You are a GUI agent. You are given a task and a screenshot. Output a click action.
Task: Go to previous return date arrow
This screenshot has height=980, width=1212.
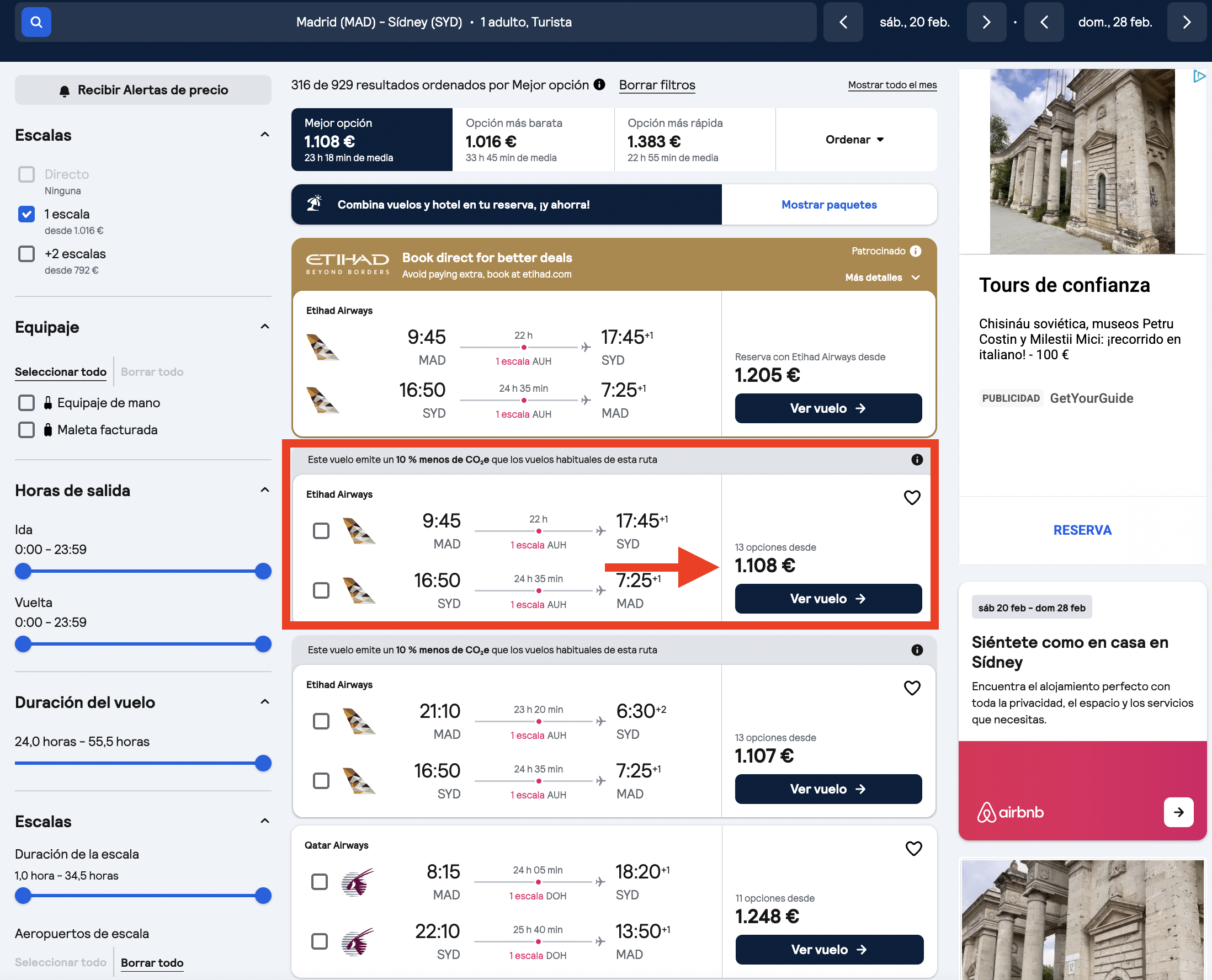click(1044, 22)
